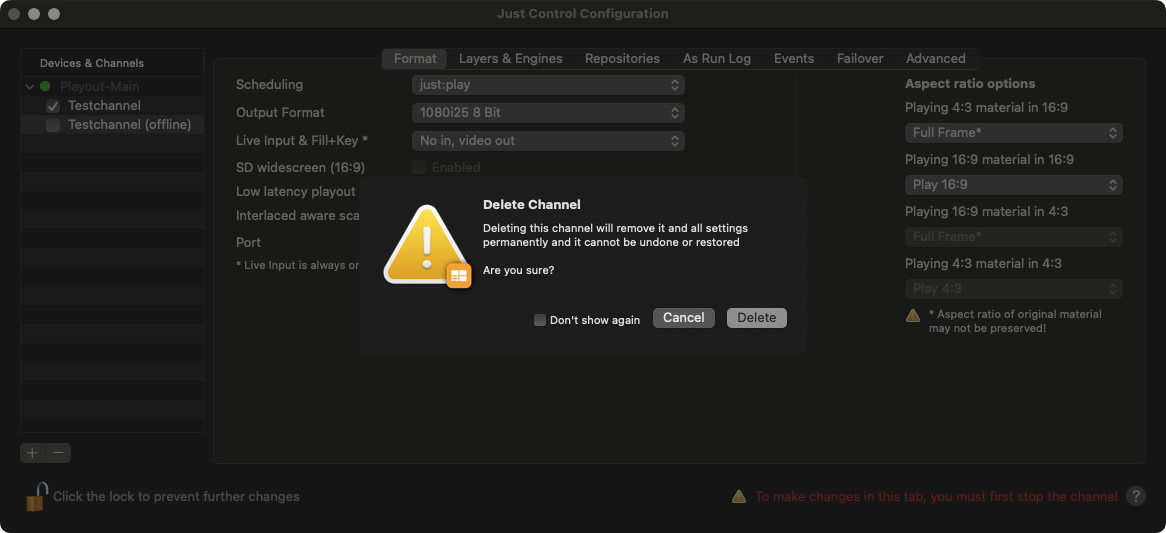
Task: Click the plus button to add a channel
Action: 33,453
